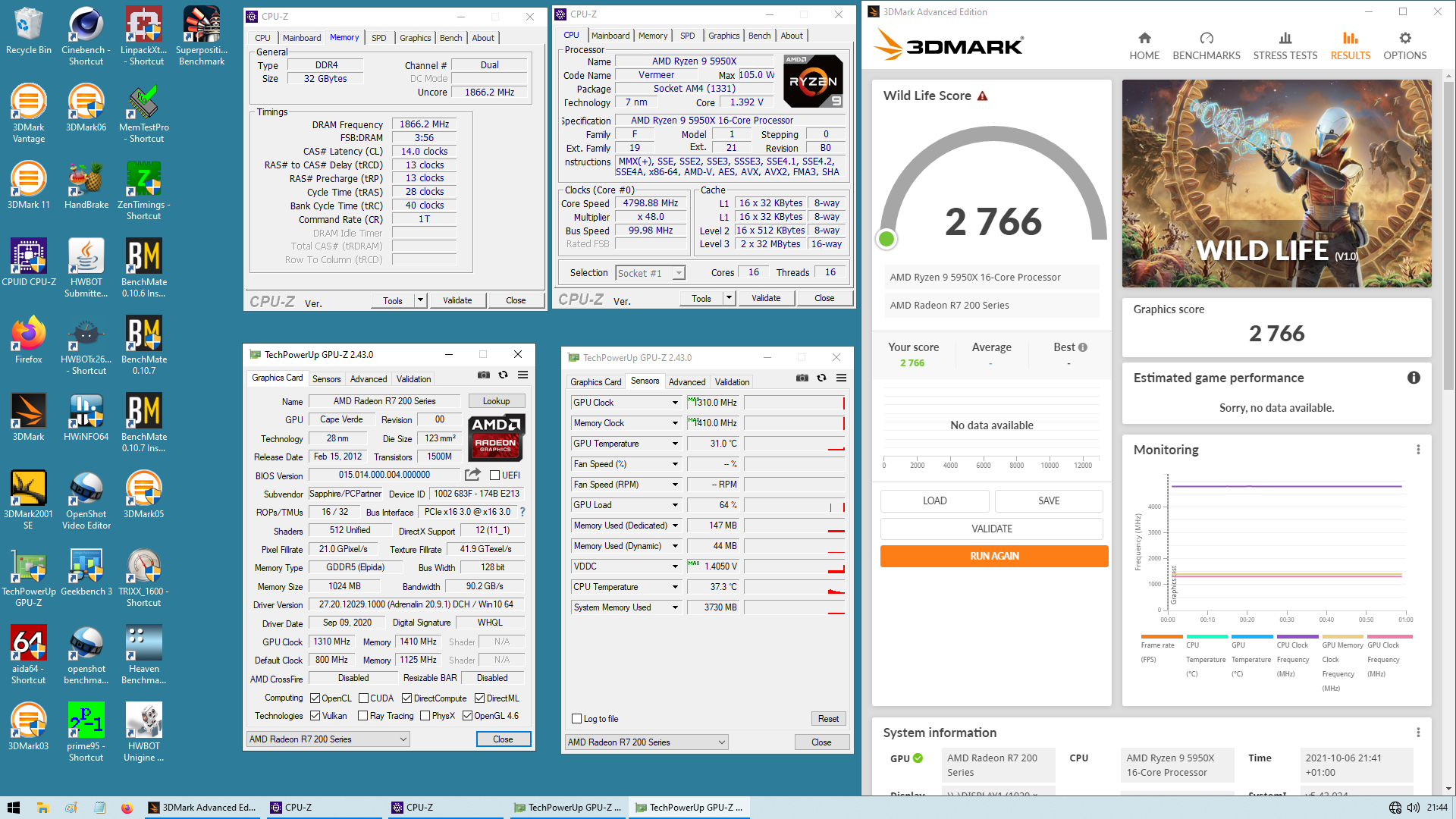Open GPU selector in GPU-Z Graphics Card window
This screenshot has width=1456, height=819.
(x=328, y=739)
